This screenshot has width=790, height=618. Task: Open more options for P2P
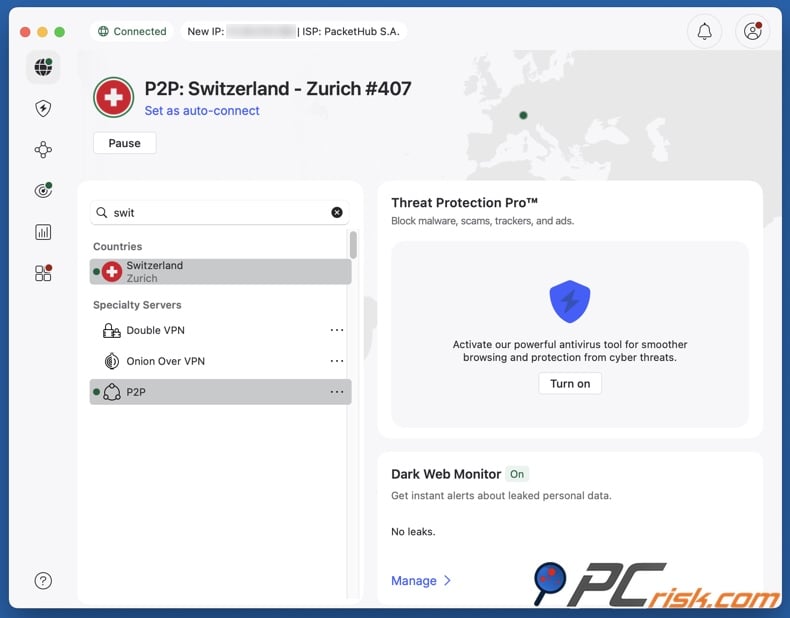[x=337, y=392]
